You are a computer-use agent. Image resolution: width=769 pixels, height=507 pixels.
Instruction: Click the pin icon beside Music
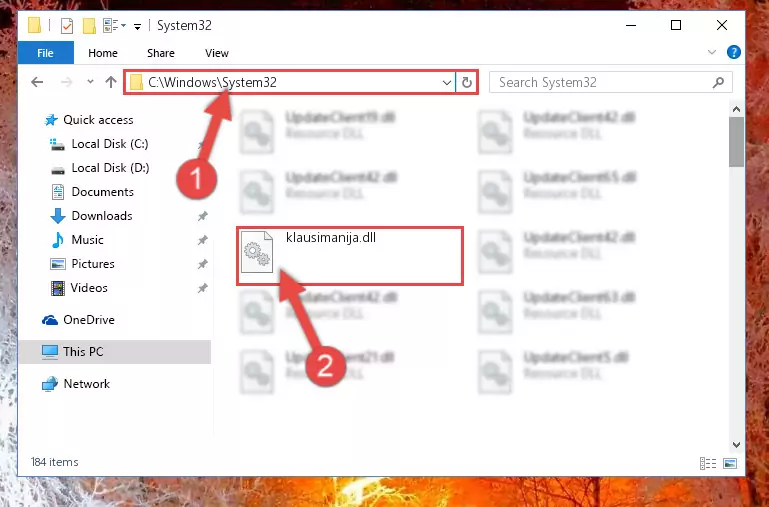click(x=203, y=240)
